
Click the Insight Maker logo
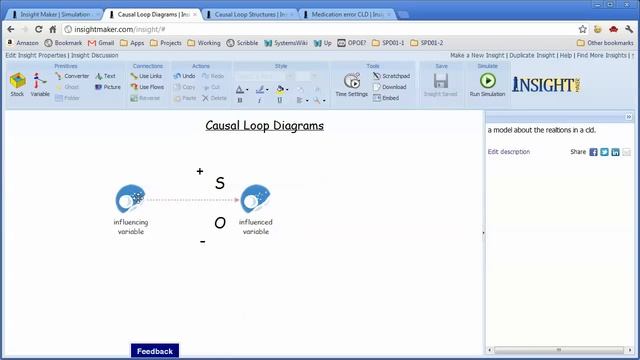[547, 84]
